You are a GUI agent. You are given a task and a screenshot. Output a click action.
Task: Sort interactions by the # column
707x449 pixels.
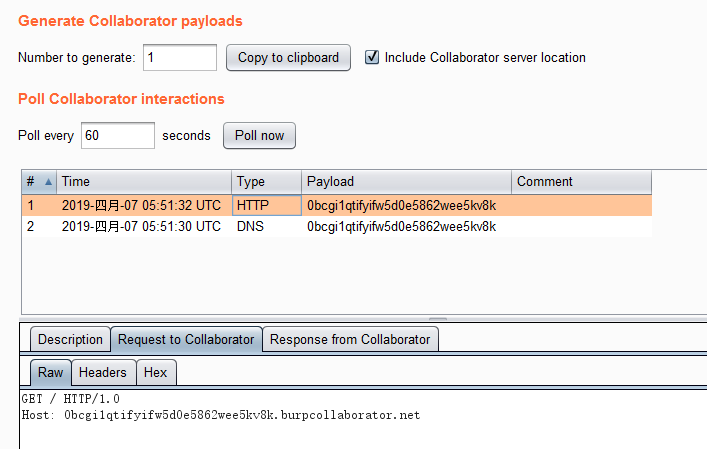39,182
